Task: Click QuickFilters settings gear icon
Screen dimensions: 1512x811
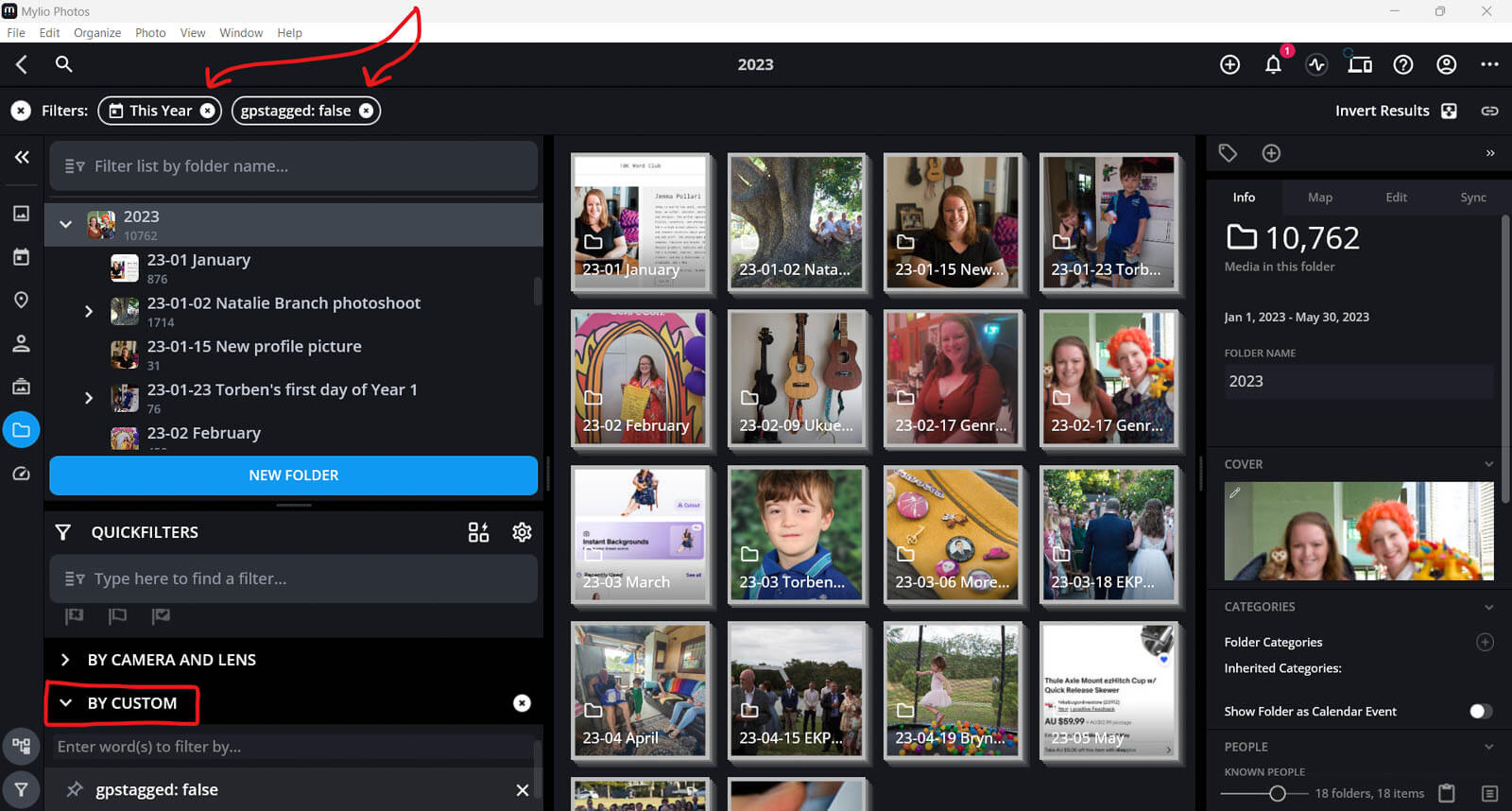Action: point(522,532)
